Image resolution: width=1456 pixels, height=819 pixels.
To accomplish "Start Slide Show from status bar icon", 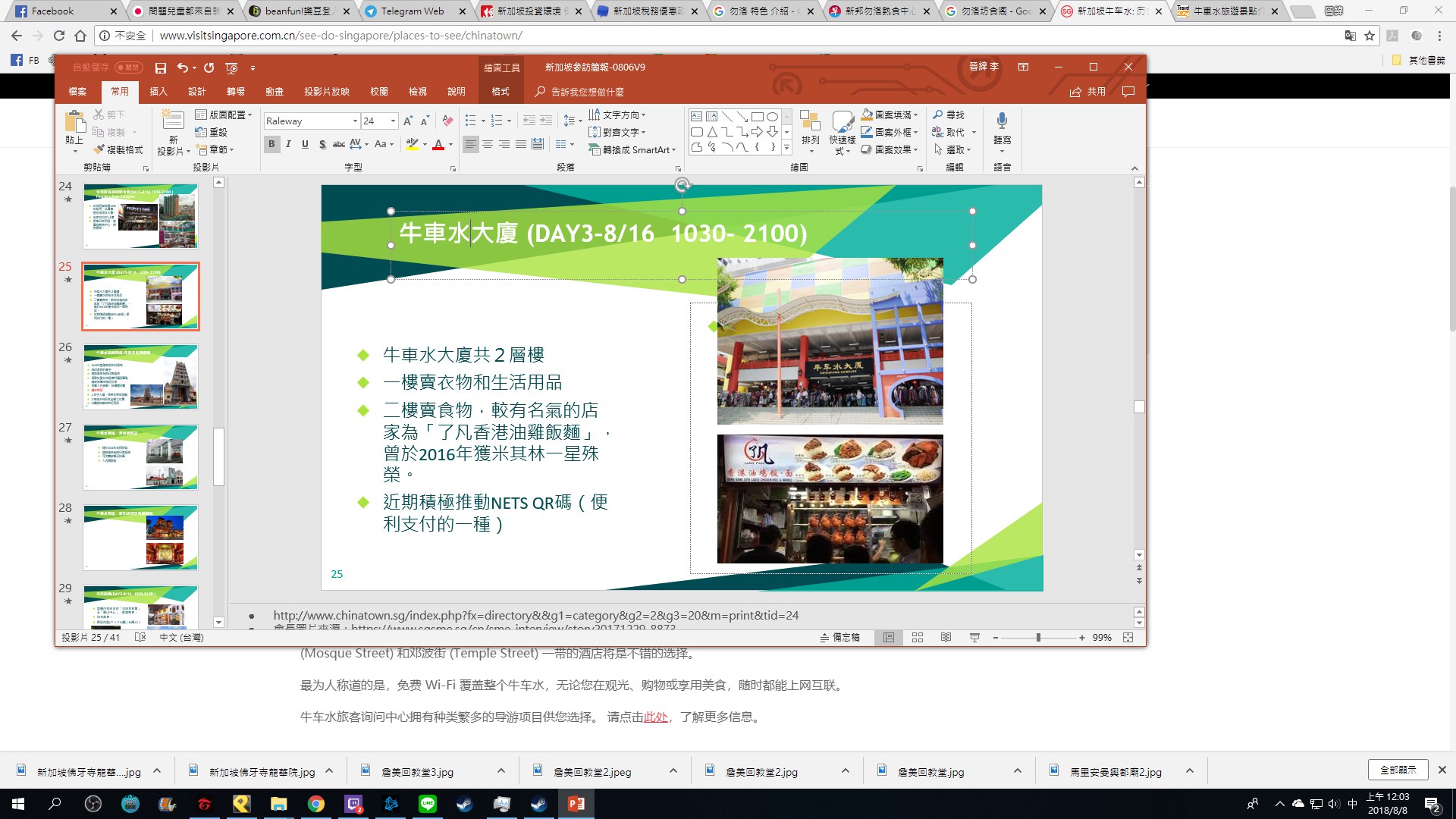I will click(974, 638).
